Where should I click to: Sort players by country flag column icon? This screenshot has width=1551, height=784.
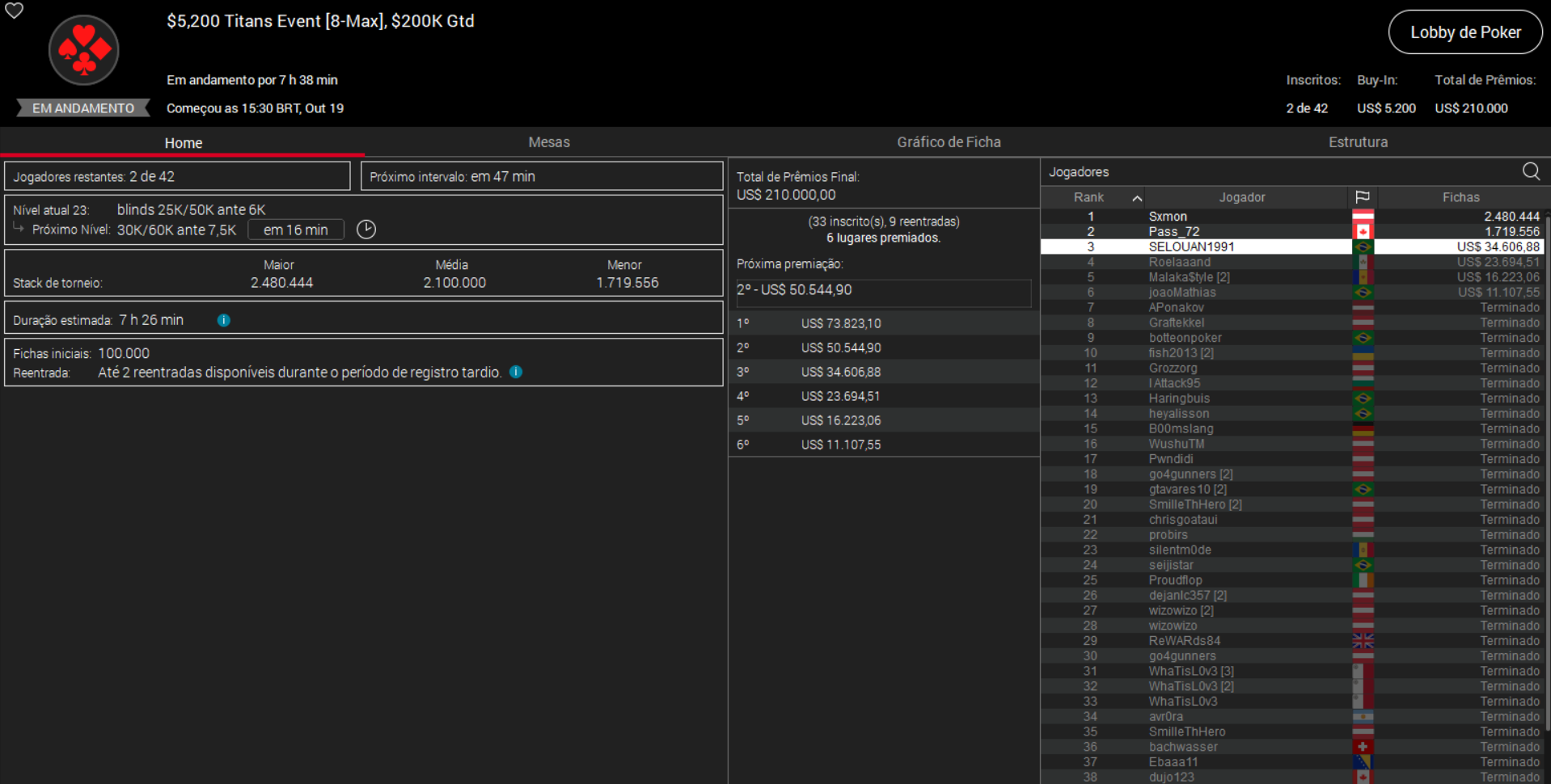point(1363,197)
